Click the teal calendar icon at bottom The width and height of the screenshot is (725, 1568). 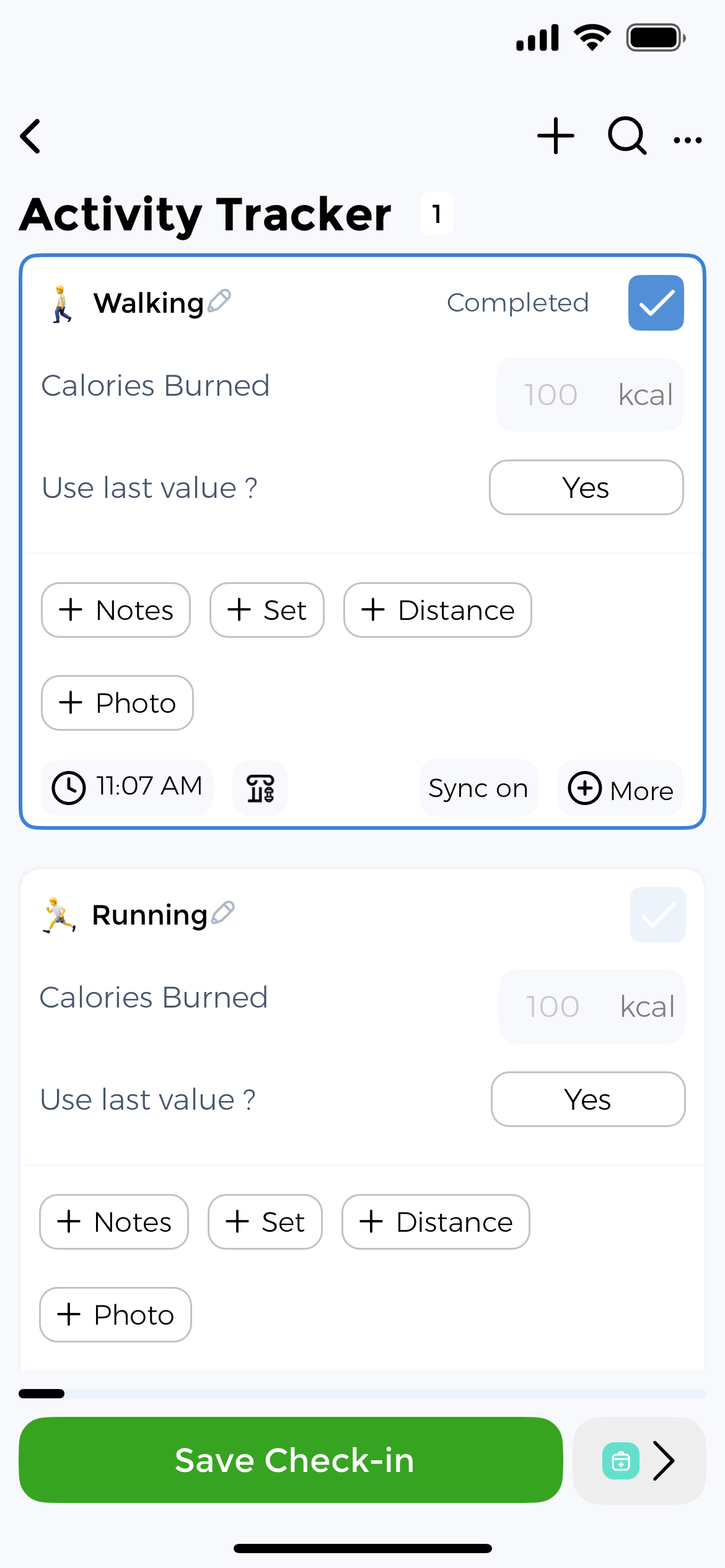620,1461
